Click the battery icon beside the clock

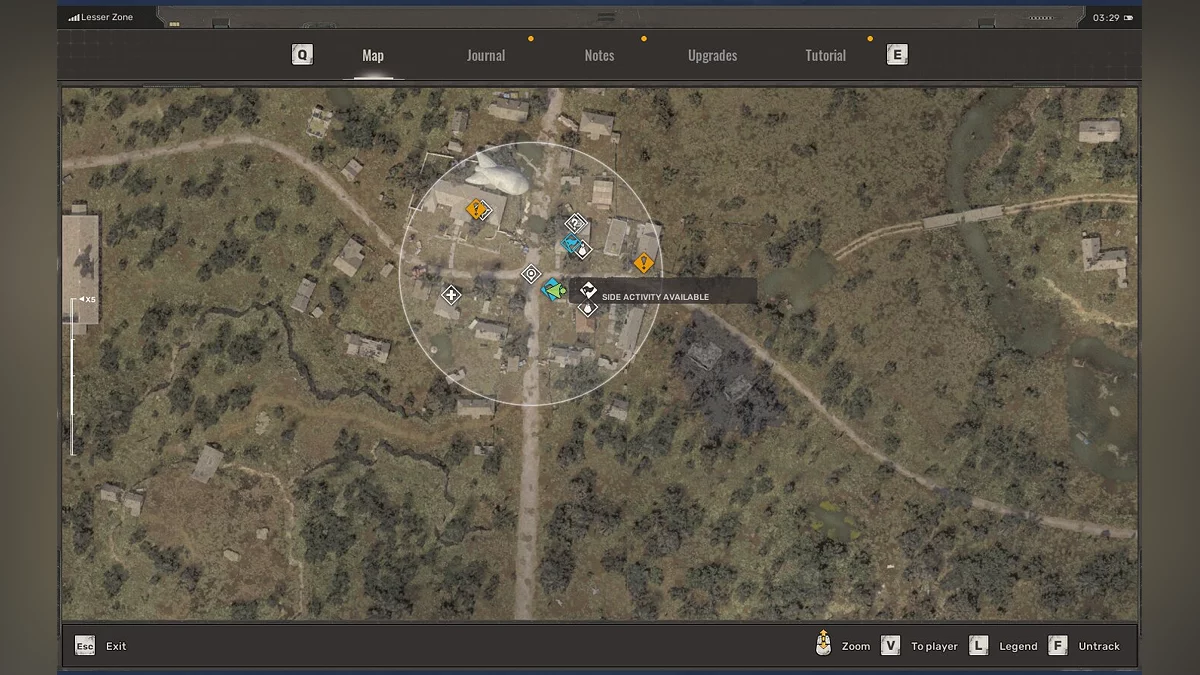pyautogui.click(x=1129, y=17)
